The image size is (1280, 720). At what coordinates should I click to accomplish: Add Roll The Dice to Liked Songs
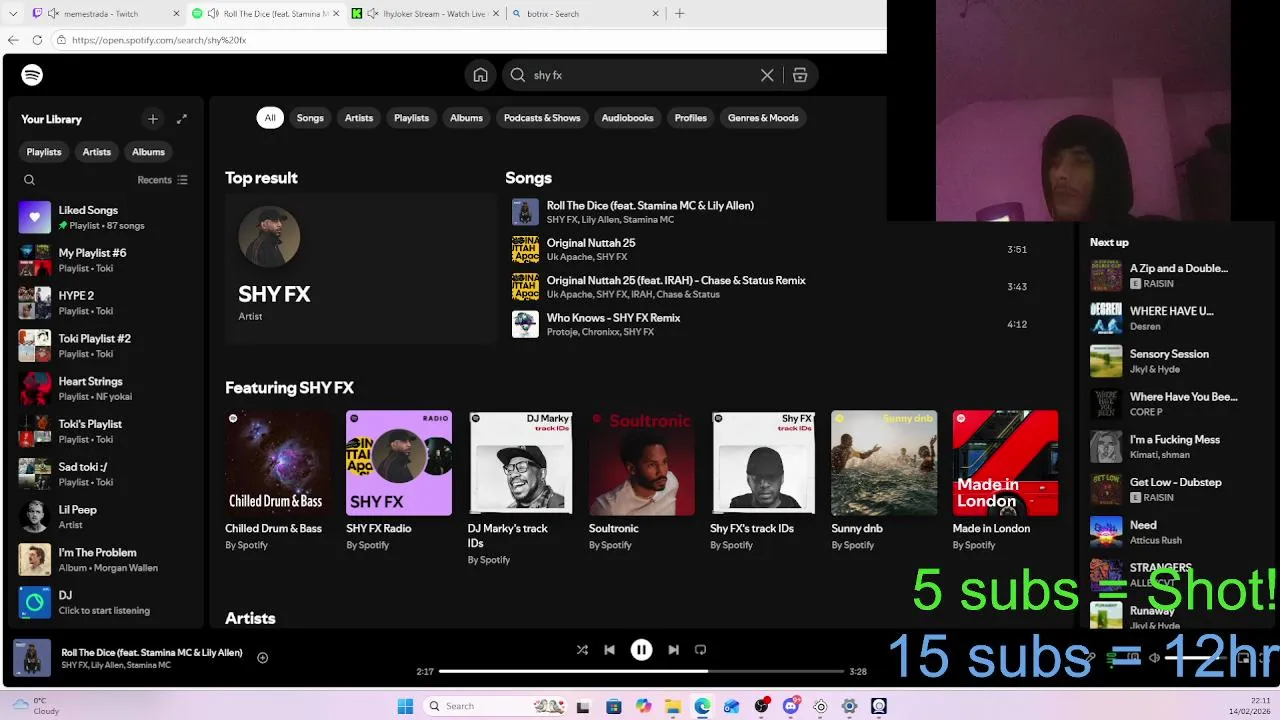(x=262, y=658)
